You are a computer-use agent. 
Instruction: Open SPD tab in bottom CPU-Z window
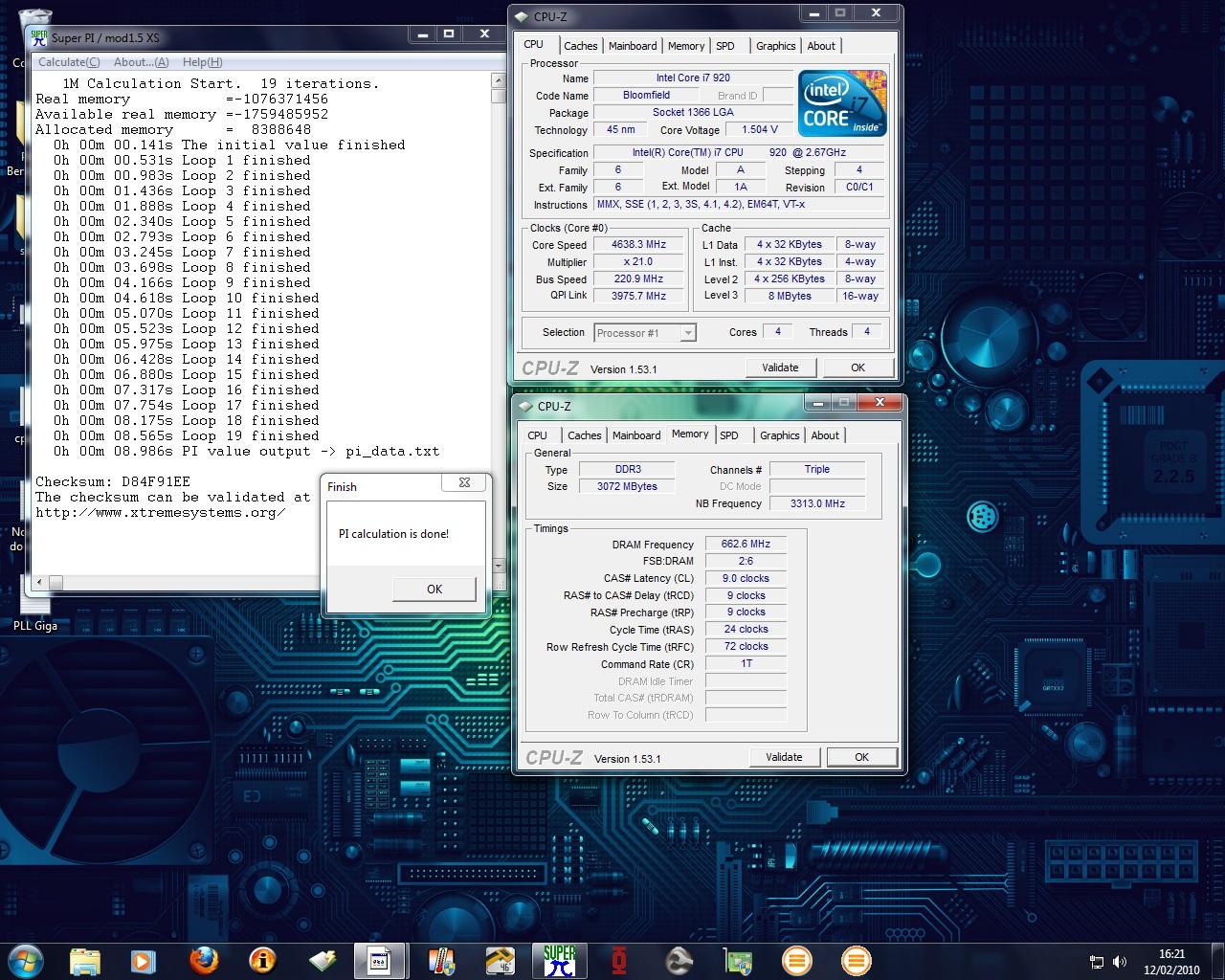click(x=729, y=435)
